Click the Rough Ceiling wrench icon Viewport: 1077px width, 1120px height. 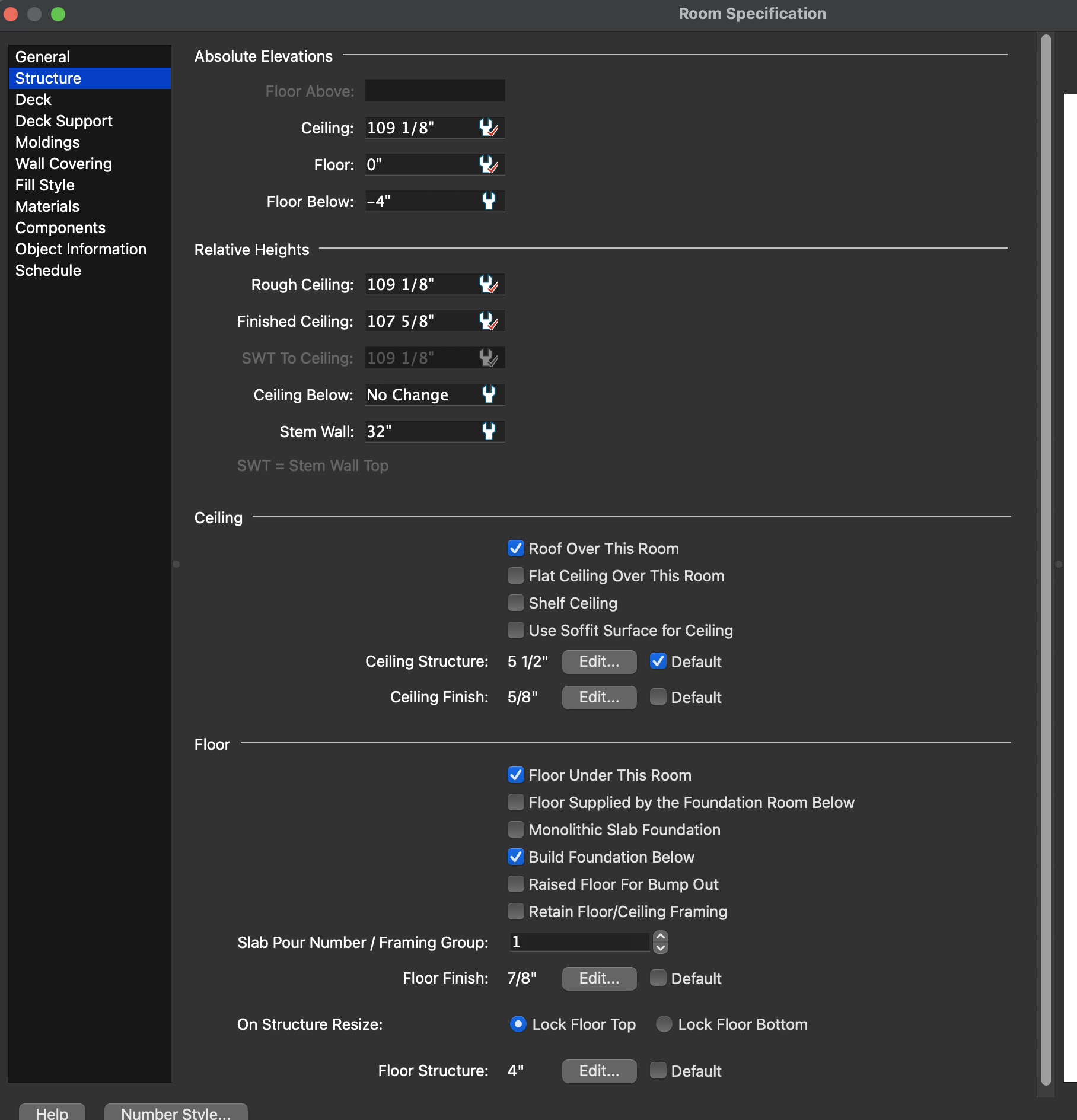pyautogui.click(x=488, y=284)
